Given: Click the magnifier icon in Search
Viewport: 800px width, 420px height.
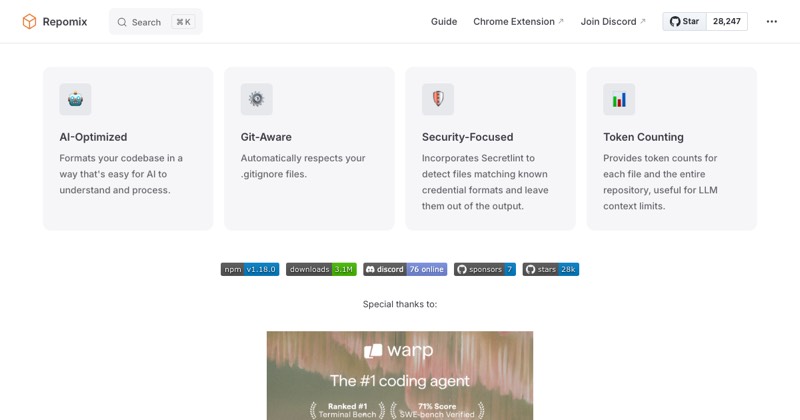Looking at the screenshot, I should [122, 22].
